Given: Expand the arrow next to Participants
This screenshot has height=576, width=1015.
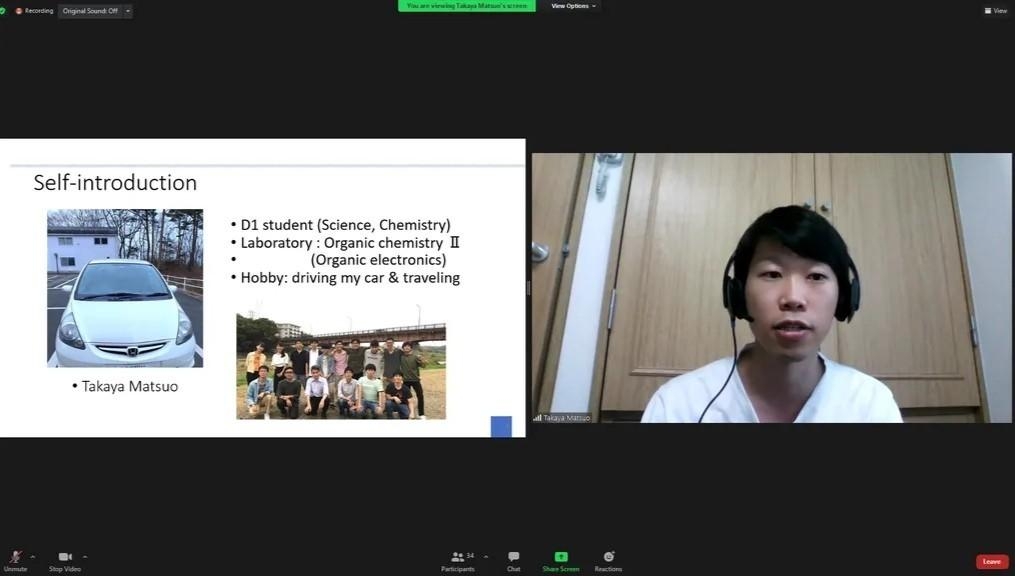Looking at the screenshot, I should tap(486, 556).
